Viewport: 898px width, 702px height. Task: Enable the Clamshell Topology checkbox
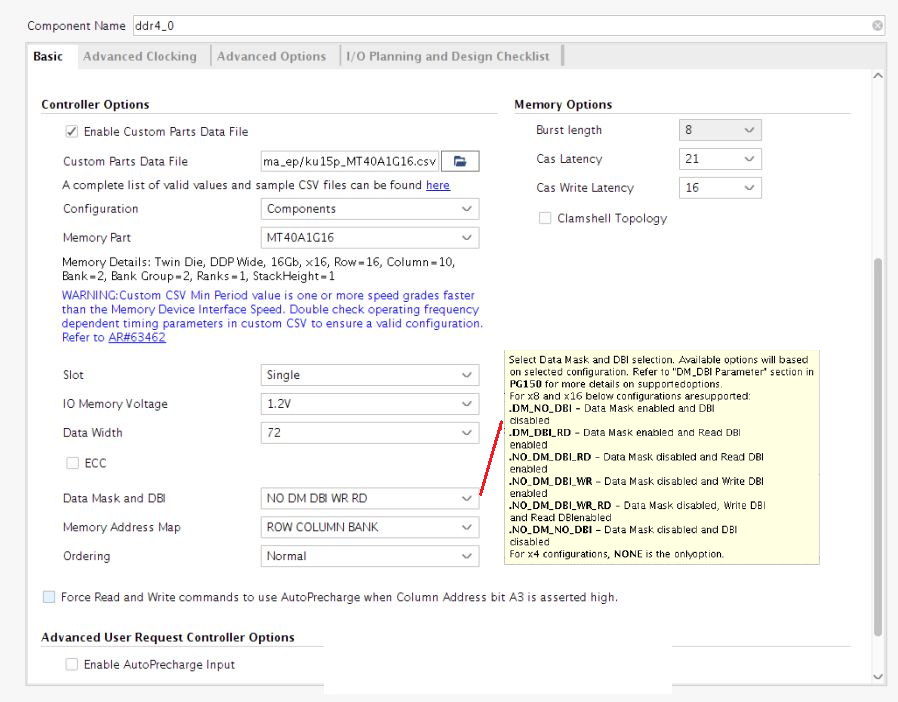[x=545, y=218]
